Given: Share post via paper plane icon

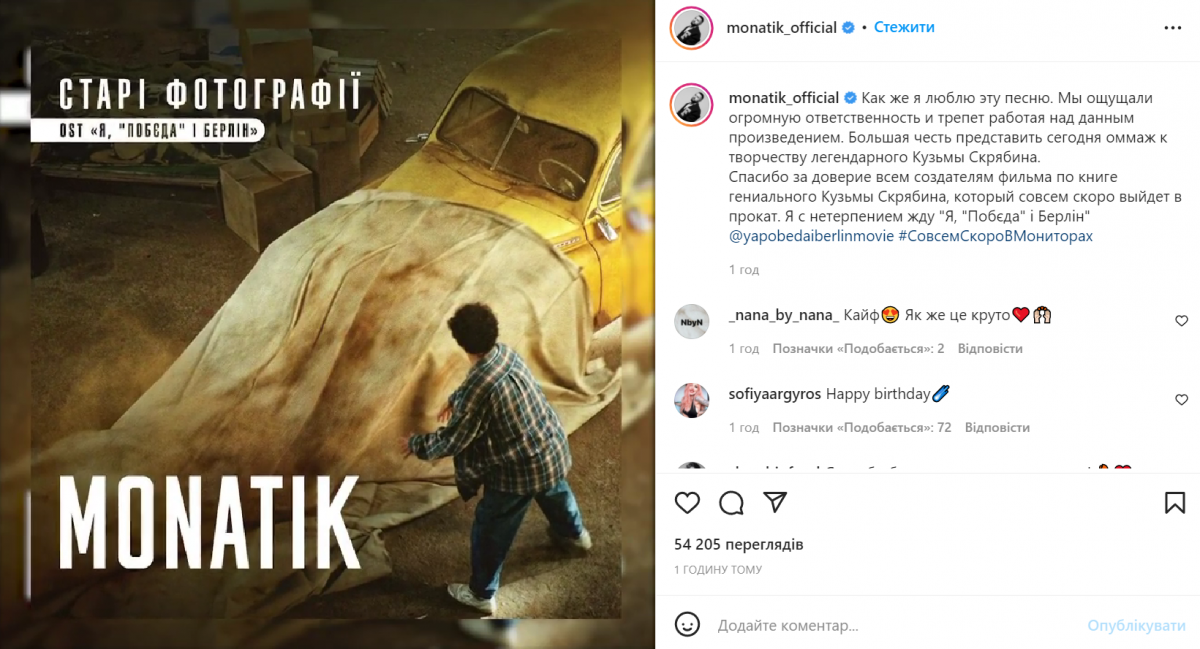Looking at the screenshot, I should pos(775,502).
